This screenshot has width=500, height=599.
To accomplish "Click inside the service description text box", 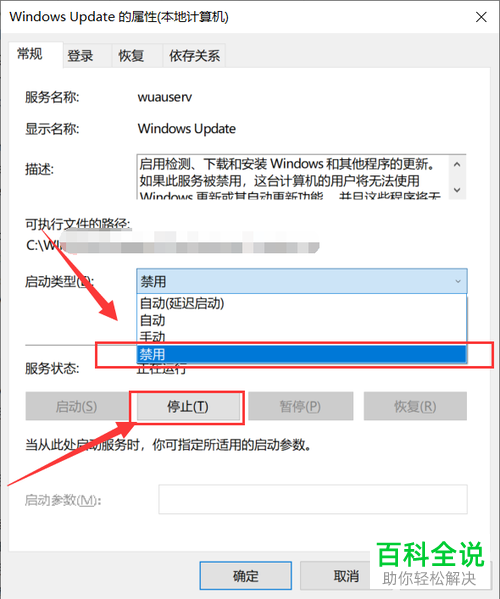I will (x=293, y=176).
